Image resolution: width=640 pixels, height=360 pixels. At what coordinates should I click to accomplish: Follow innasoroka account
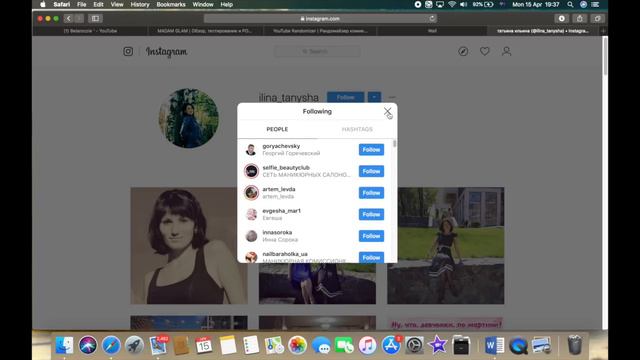coord(371,236)
